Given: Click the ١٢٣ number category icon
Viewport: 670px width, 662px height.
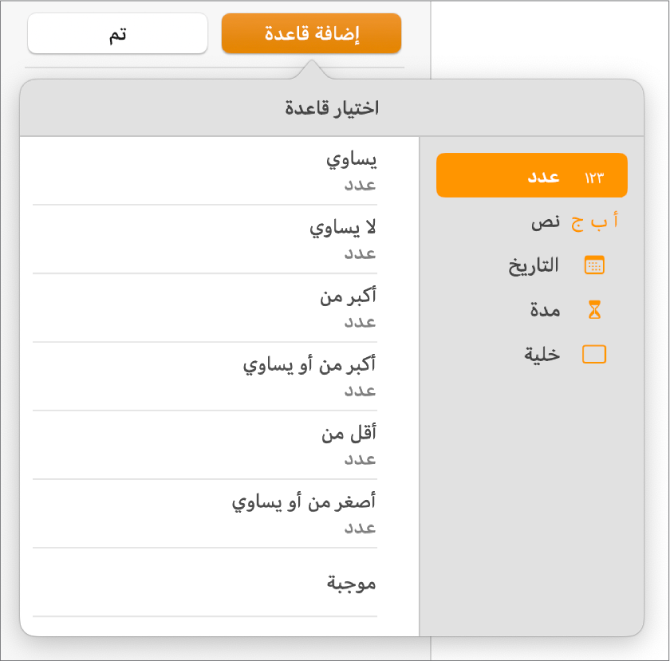Looking at the screenshot, I should coord(596,177).
